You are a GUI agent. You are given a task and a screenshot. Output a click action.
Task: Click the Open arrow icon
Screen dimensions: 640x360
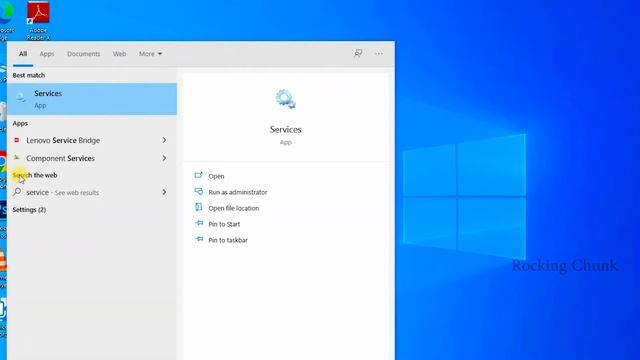point(198,175)
